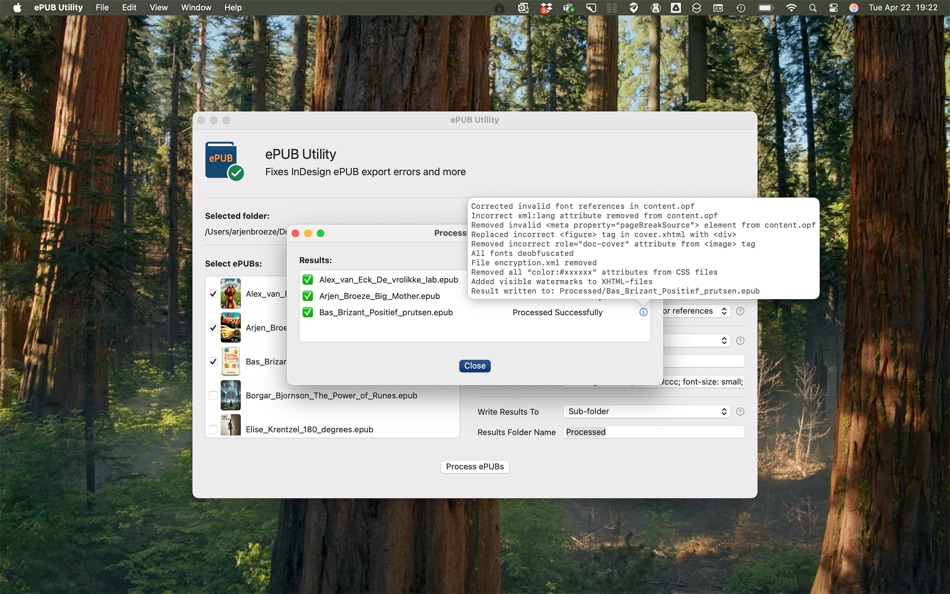The height and width of the screenshot is (594, 950).
Task: Click the clock history menu bar icon
Action: click(x=740, y=8)
